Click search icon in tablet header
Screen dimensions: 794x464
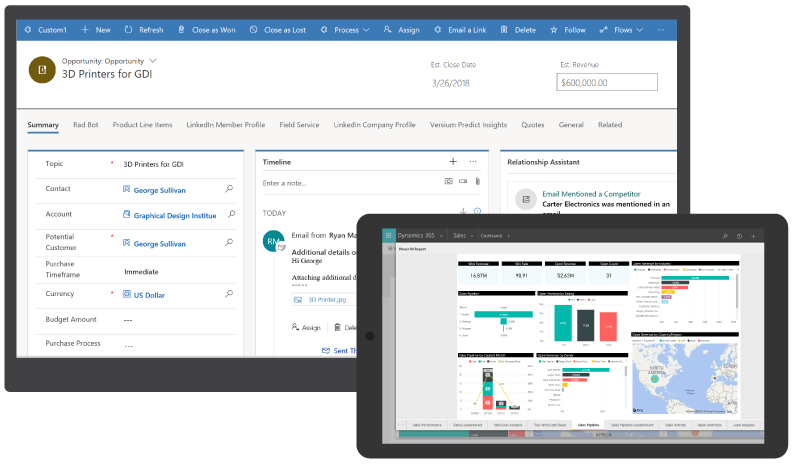(725, 236)
